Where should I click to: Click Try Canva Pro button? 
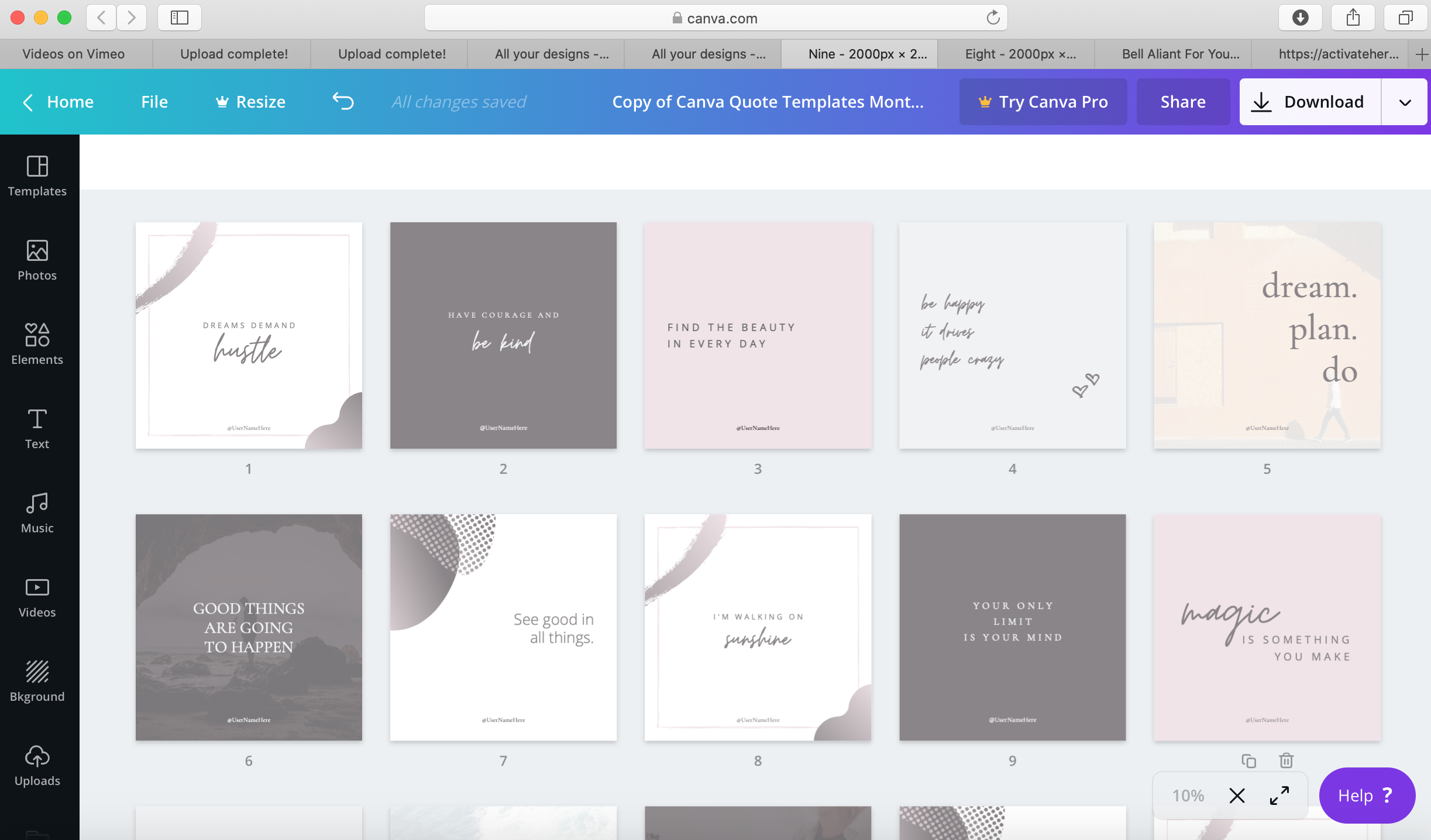click(1043, 102)
